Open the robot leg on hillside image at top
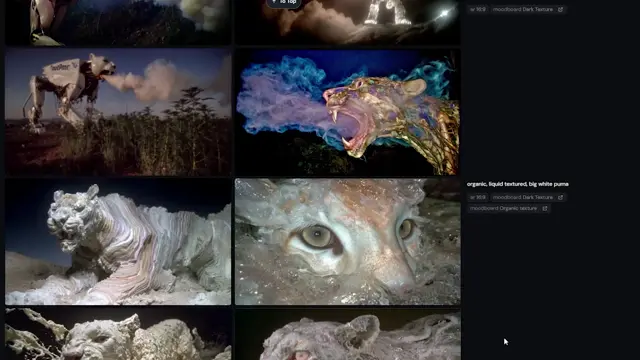640x360 pixels. 118,22
